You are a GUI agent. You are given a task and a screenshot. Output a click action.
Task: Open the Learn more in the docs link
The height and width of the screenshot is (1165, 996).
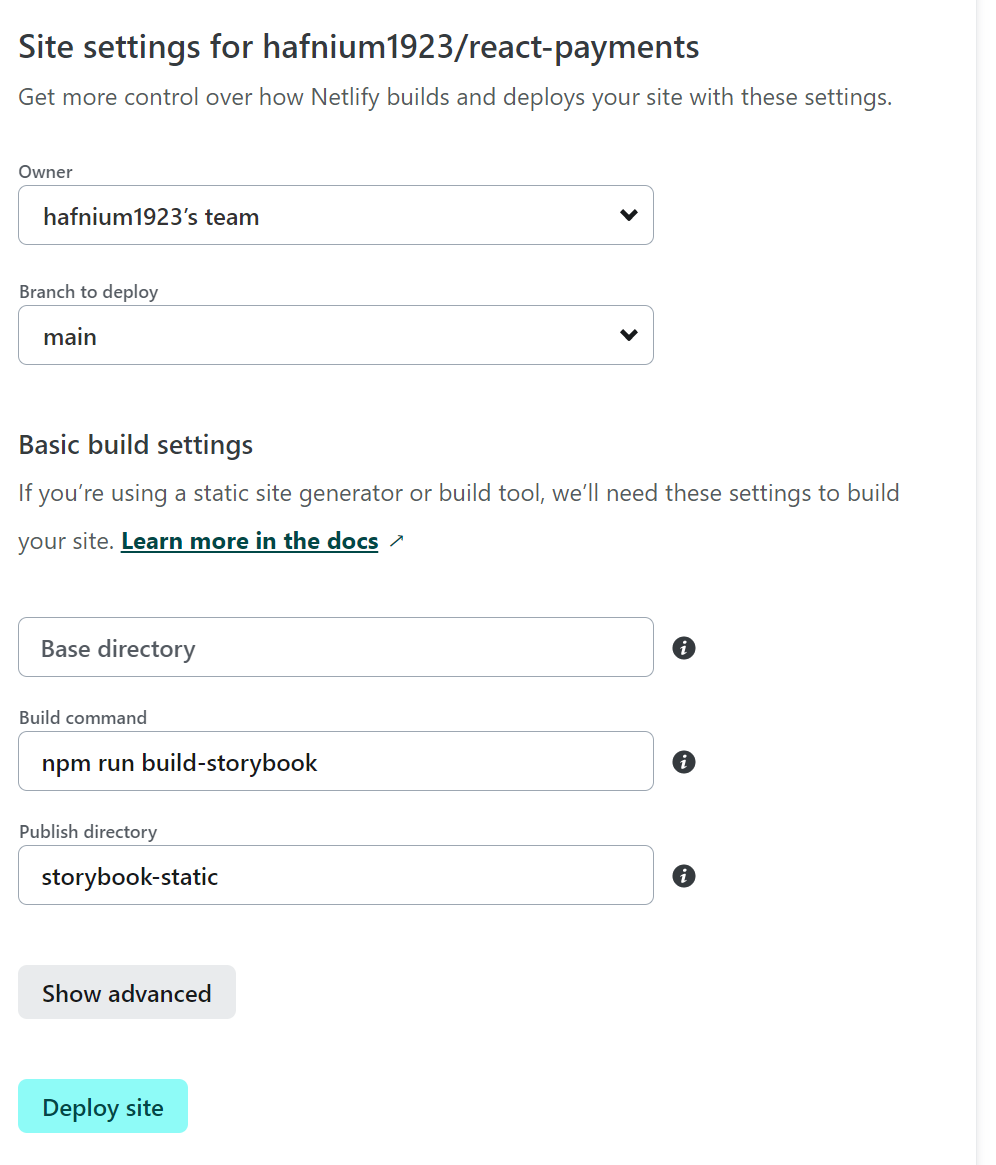249,541
